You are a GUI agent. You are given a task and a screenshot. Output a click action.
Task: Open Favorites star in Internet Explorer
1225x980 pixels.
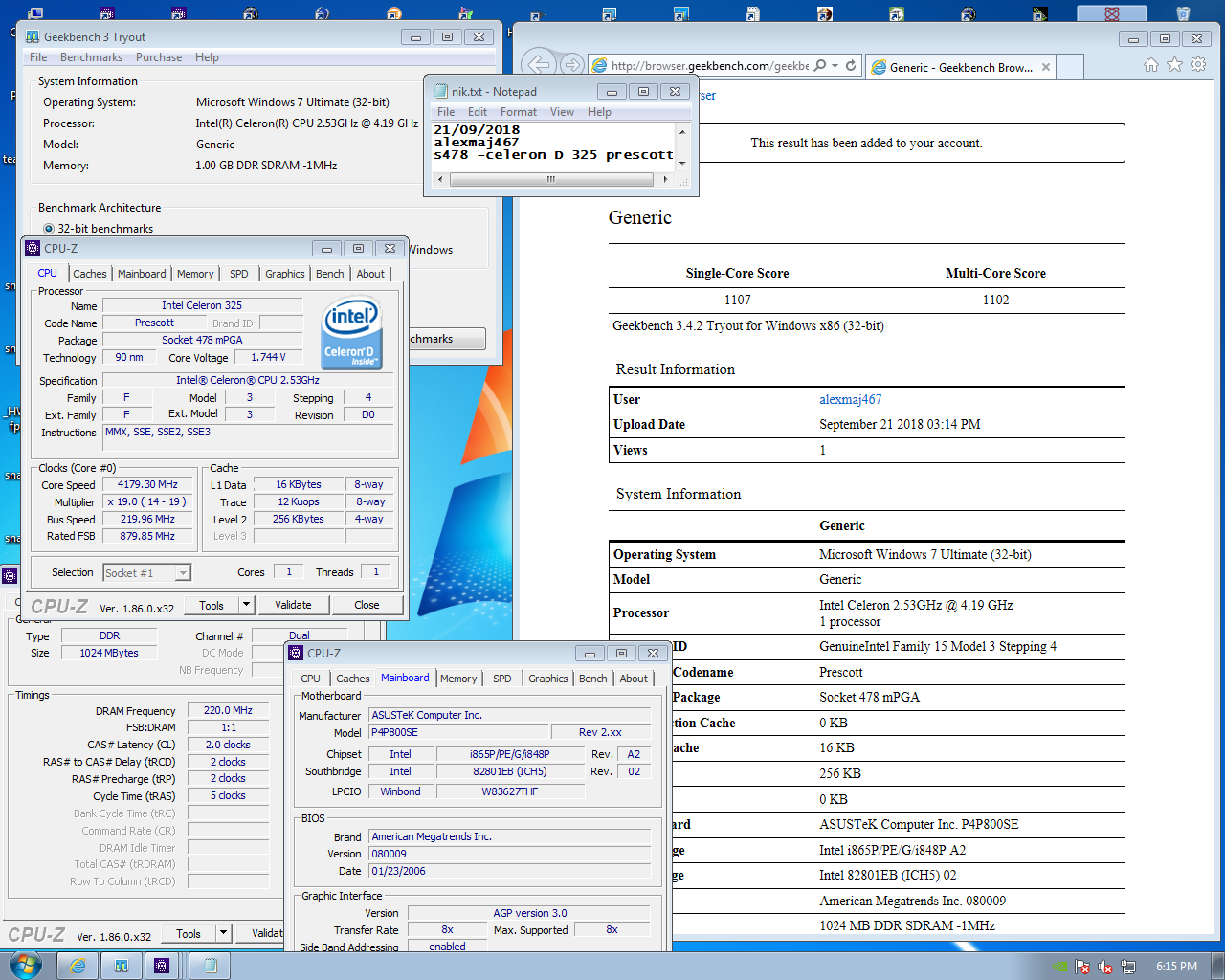[1174, 65]
